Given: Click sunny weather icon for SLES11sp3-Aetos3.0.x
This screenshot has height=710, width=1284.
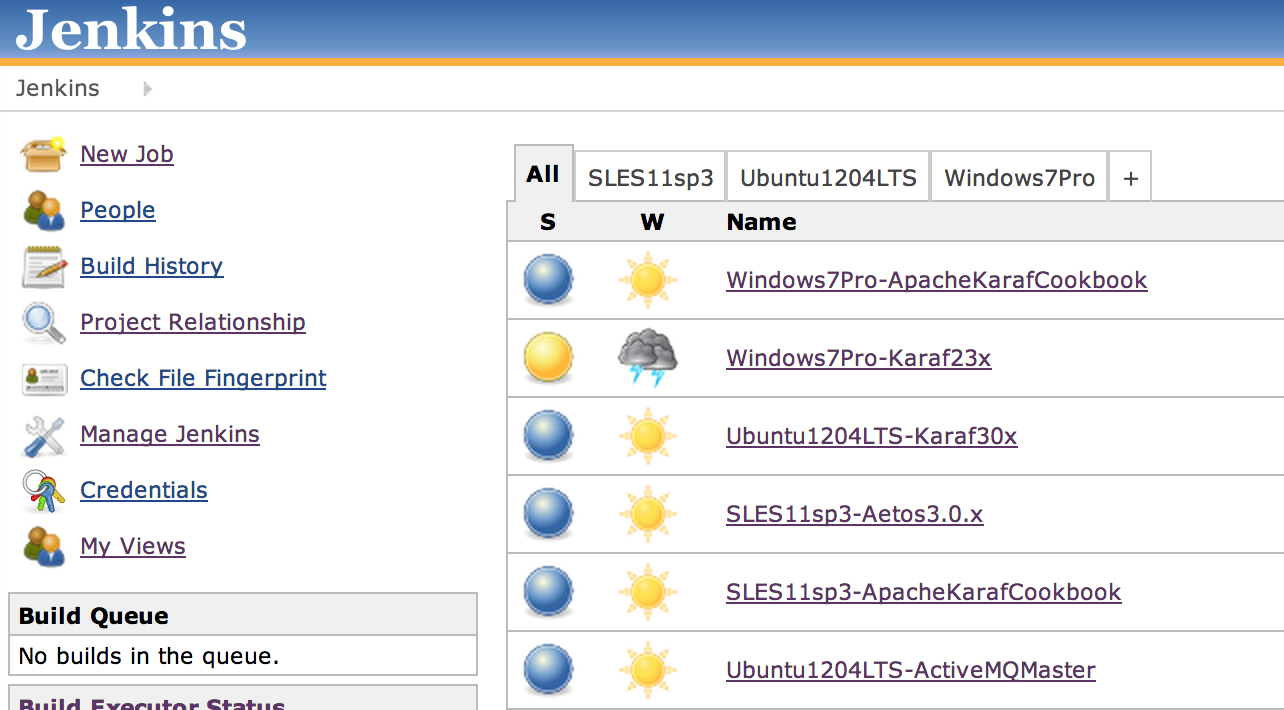Looking at the screenshot, I should [x=648, y=514].
